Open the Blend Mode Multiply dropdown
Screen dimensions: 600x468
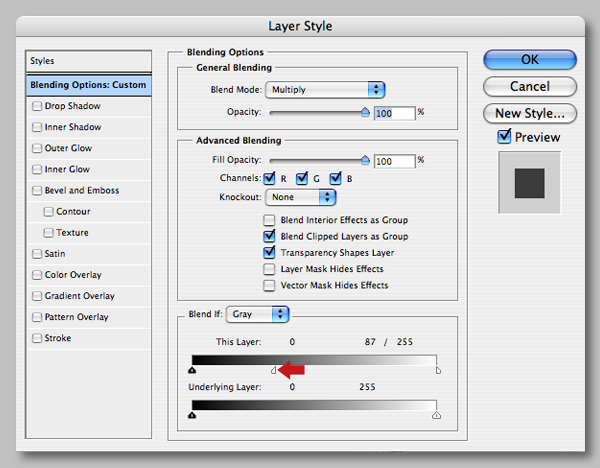click(325, 90)
